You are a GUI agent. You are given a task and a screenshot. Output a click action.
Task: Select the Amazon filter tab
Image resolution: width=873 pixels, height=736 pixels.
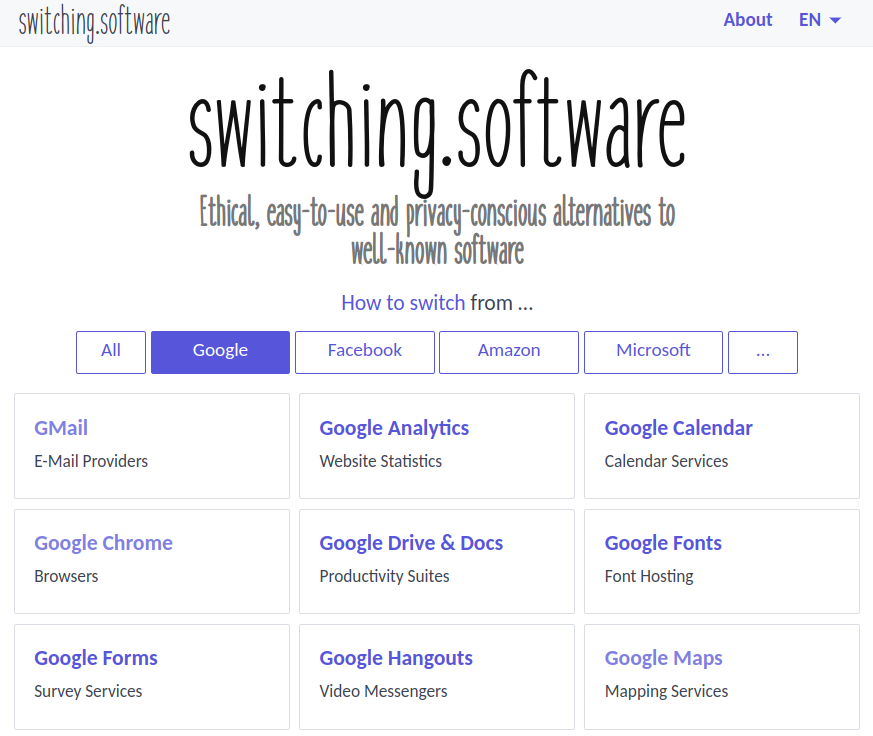(x=509, y=352)
